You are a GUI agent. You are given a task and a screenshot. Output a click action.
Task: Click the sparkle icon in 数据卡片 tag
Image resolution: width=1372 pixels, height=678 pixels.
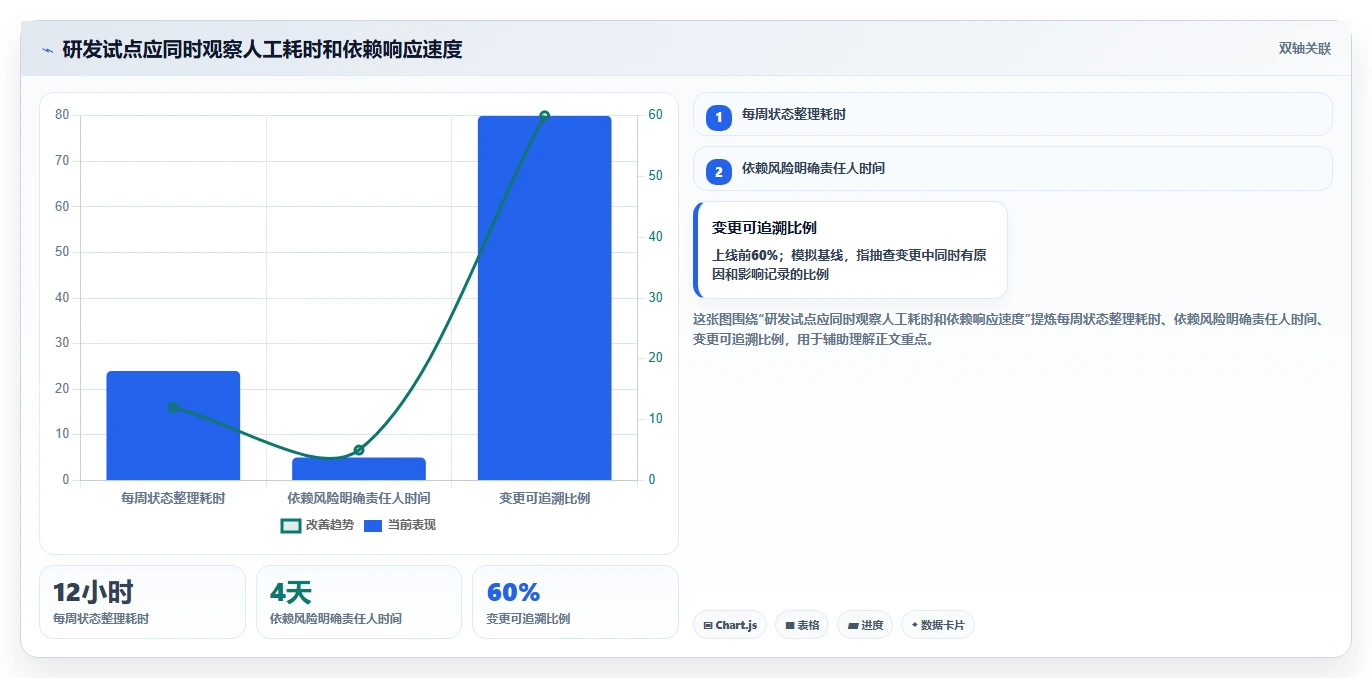coord(915,625)
